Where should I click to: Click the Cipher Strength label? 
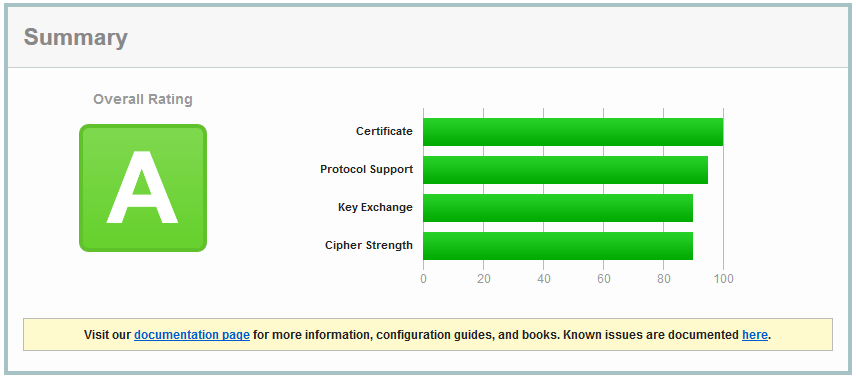(x=369, y=245)
